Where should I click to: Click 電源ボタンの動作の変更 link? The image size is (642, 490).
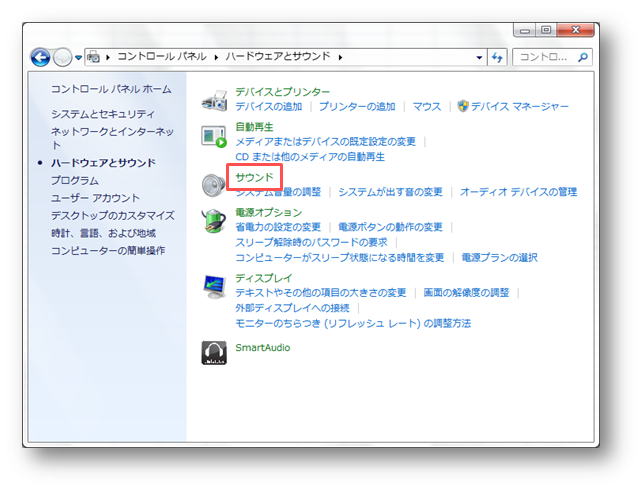pos(390,227)
